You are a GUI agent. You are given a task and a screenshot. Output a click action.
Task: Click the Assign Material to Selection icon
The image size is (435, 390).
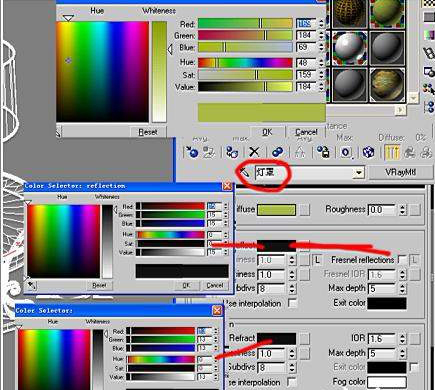[232, 152]
